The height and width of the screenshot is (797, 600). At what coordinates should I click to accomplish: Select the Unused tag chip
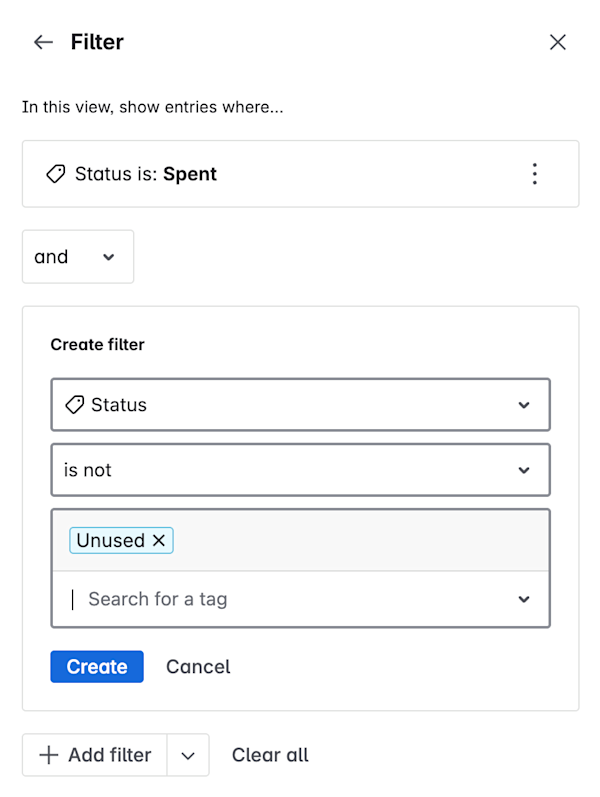coord(121,540)
